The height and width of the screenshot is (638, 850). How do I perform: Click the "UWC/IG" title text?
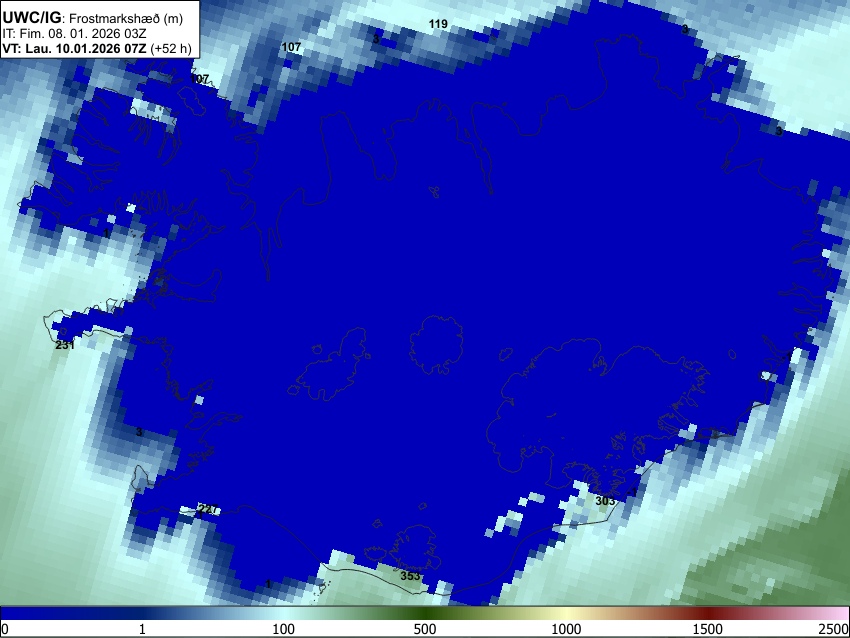pos(31,18)
